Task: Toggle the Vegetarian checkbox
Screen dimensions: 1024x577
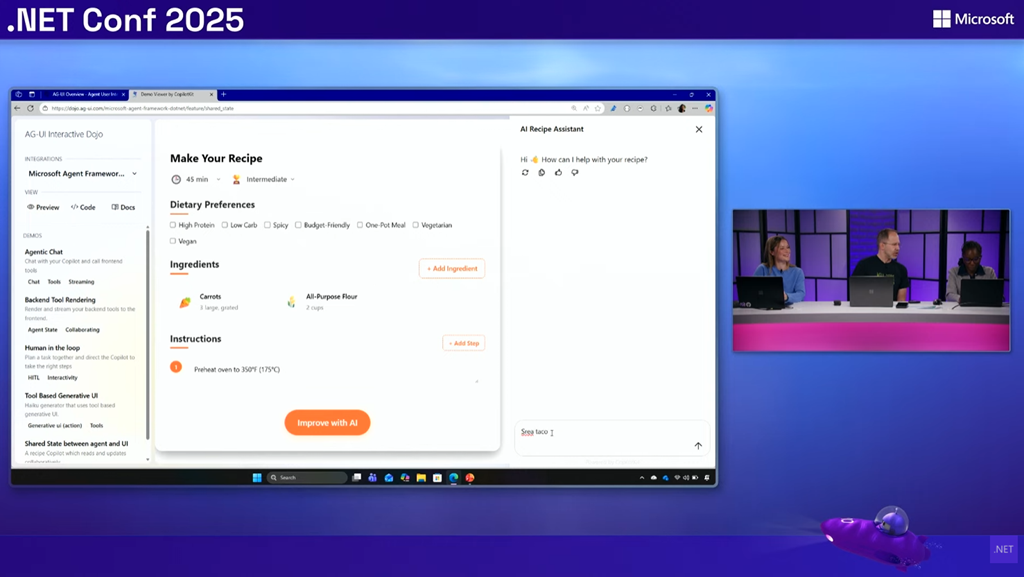Action: pos(415,225)
